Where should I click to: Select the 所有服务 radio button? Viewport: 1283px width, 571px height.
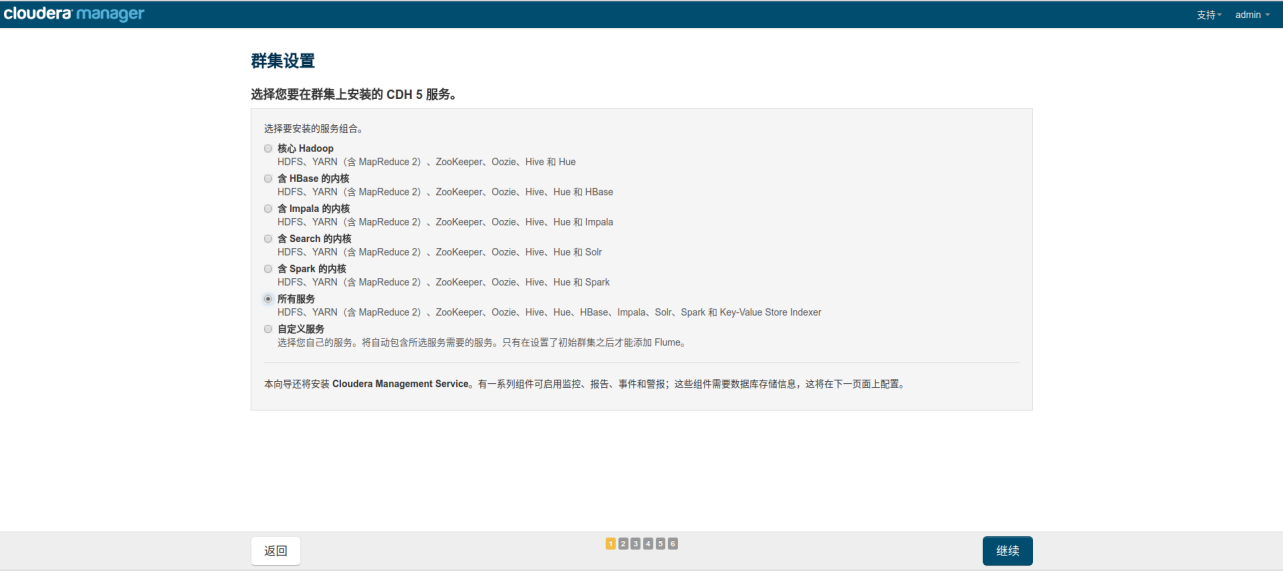pyautogui.click(x=268, y=298)
